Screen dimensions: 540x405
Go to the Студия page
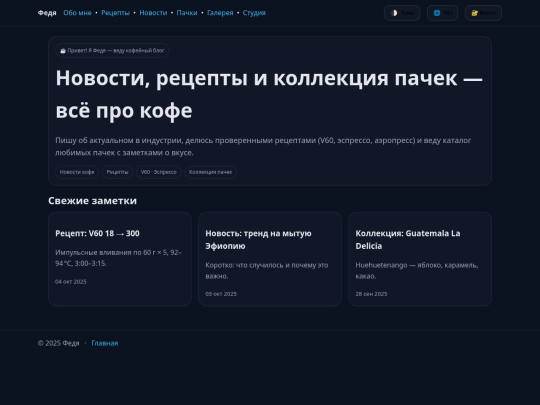click(x=254, y=13)
